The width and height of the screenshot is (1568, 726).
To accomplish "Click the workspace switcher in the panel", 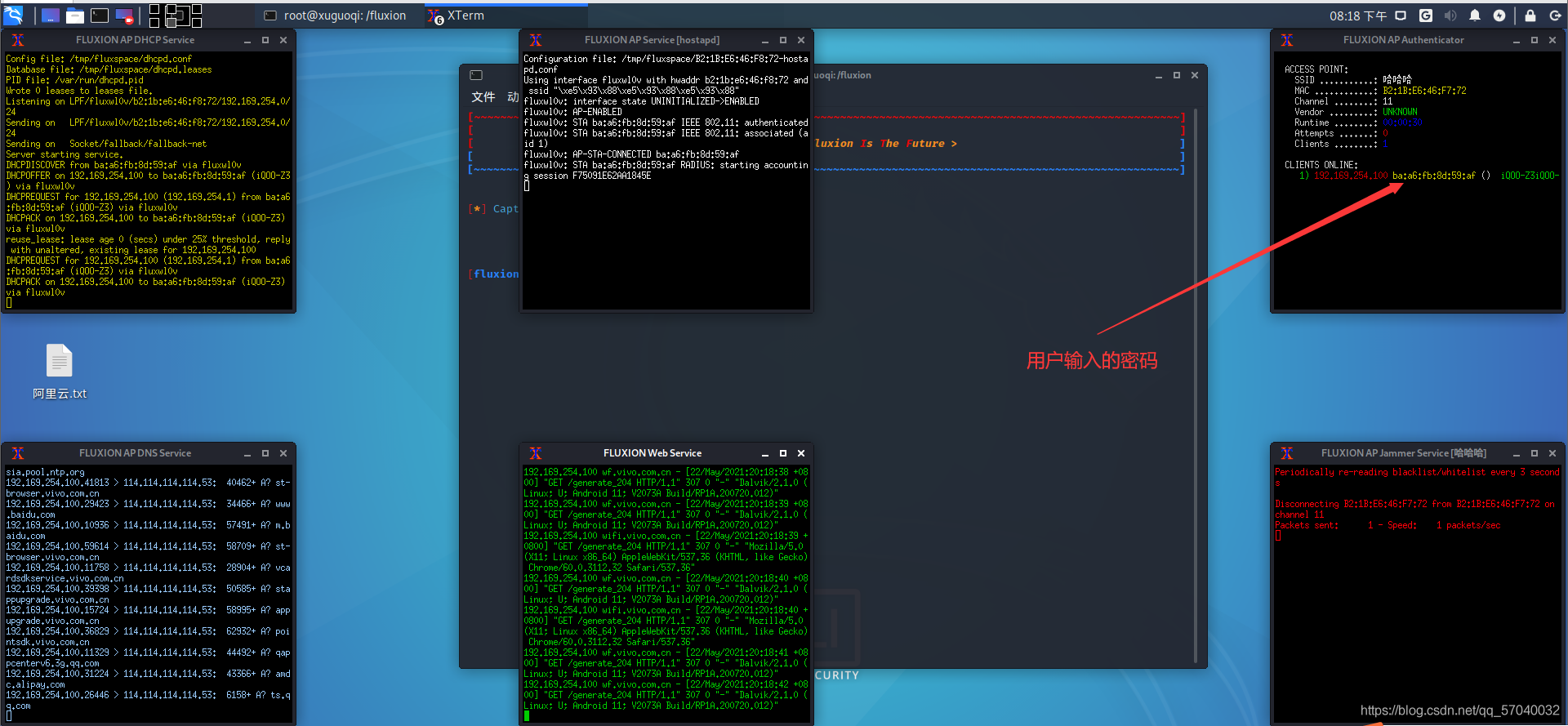I will (x=176, y=16).
